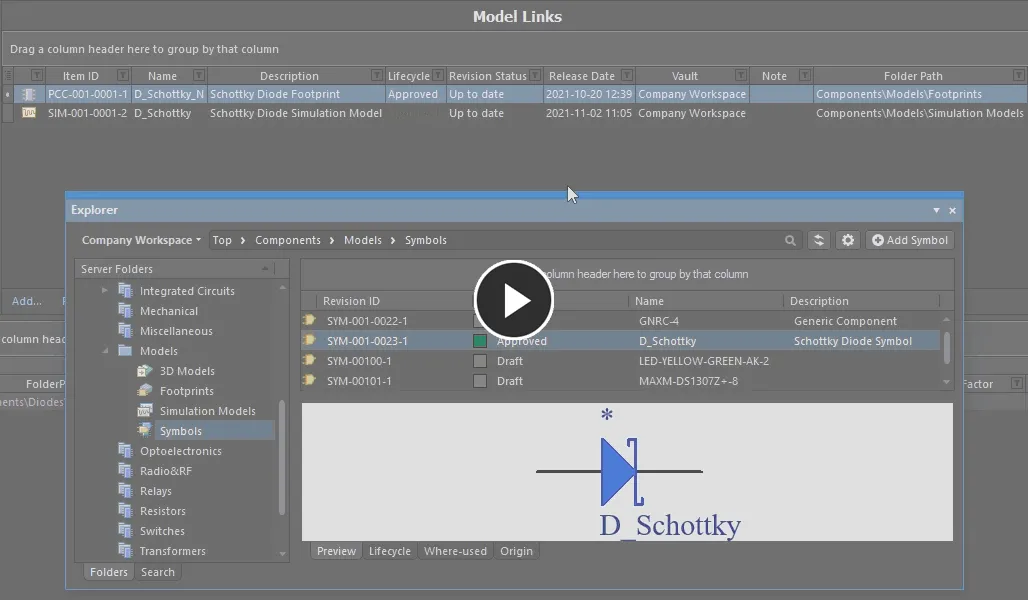1028x600 pixels.
Task: Expand the Integrated Circuits folder
Action: (x=104, y=290)
